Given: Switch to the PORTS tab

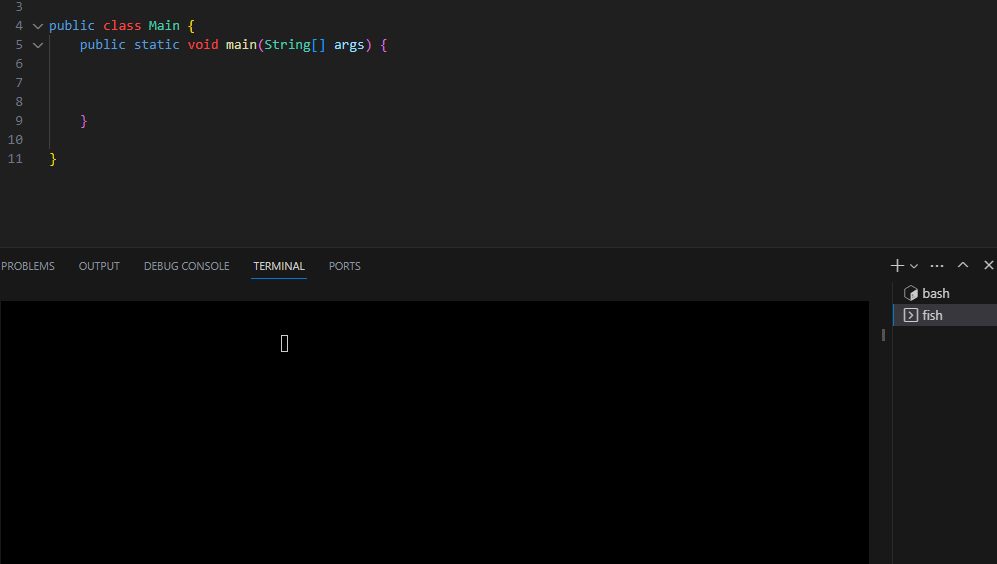Looking at the screenshot, I should [x=345, y=266].
